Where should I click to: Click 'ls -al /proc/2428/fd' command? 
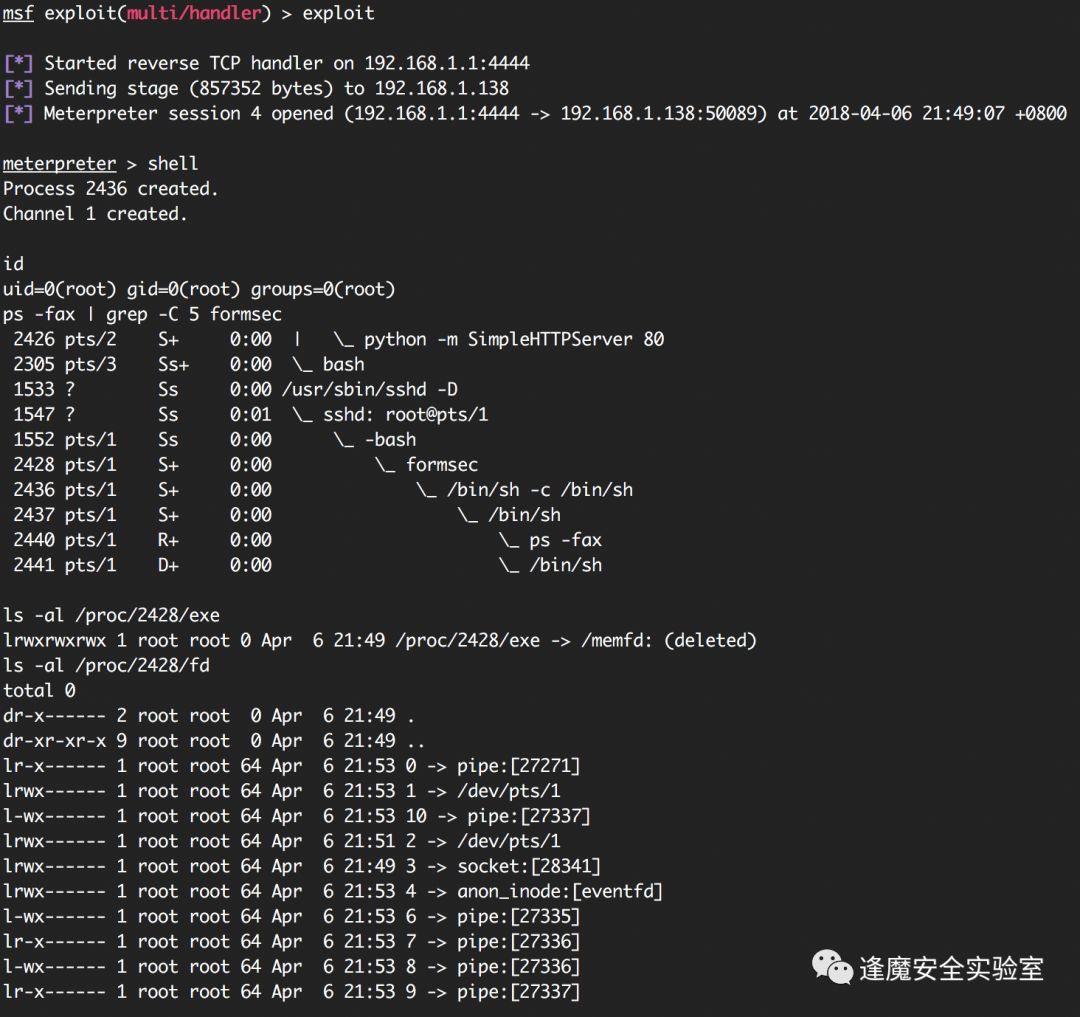click(x=106, y=666)
